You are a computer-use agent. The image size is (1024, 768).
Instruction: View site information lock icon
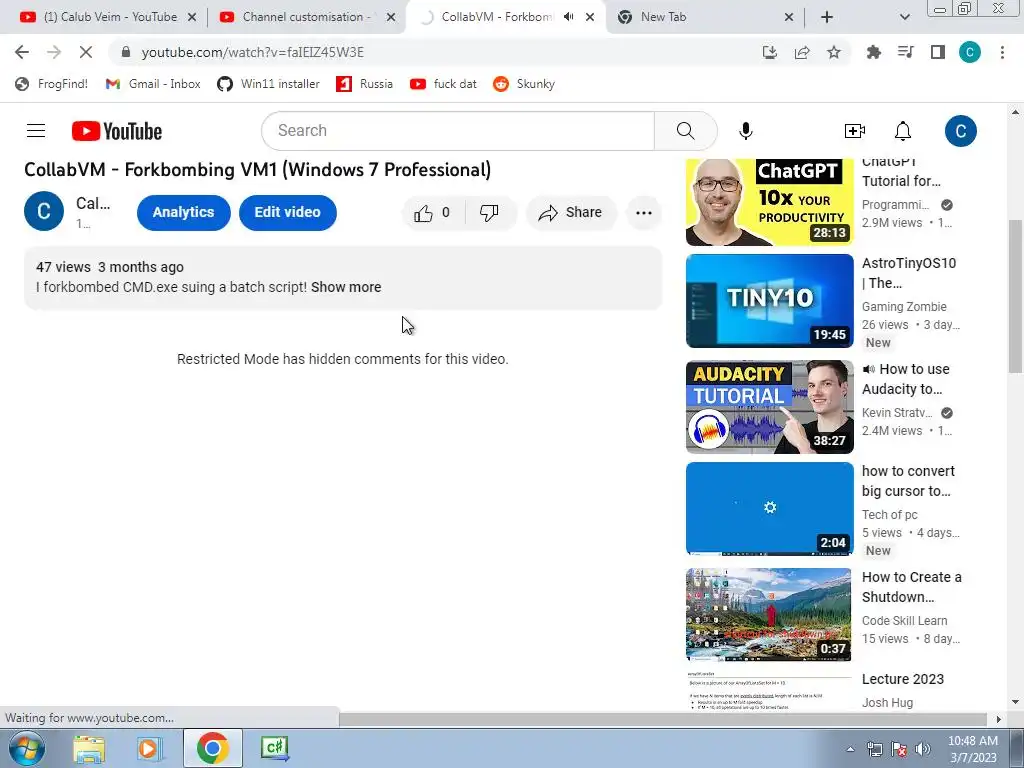coord(126,52)
